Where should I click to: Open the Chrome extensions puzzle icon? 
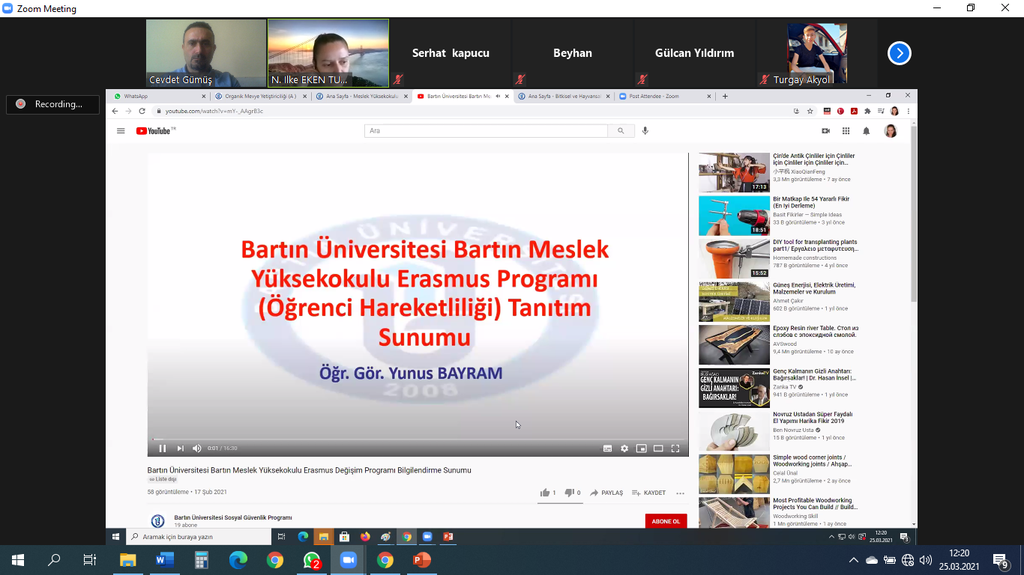(x=867, y=111)
